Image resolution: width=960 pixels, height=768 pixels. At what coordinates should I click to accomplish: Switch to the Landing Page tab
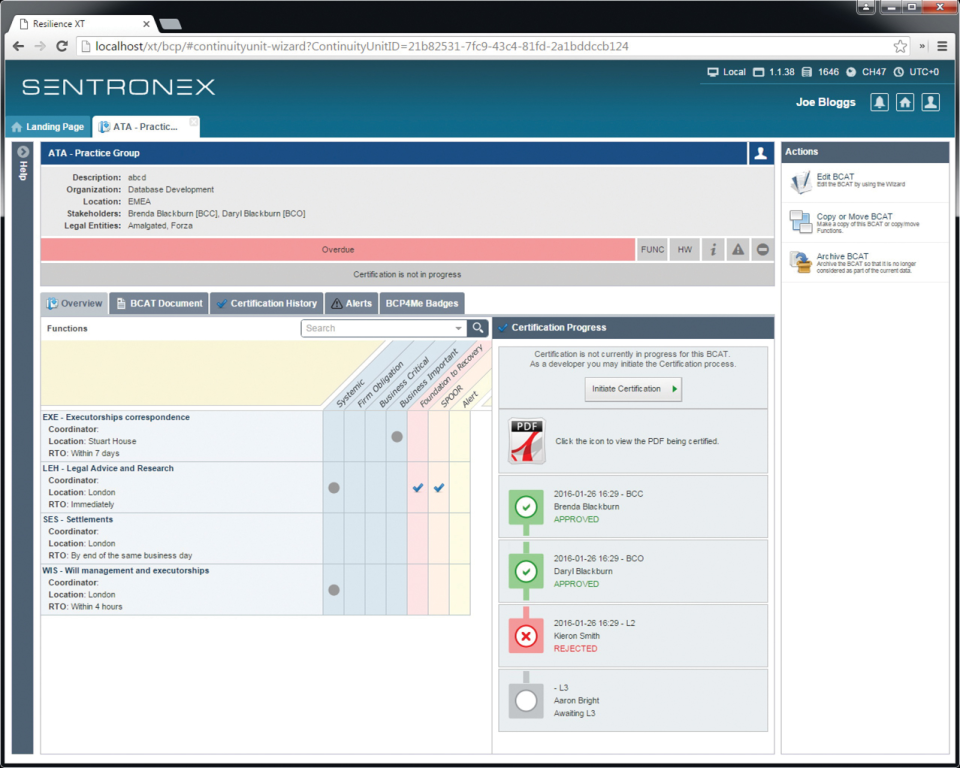point(48,127)
